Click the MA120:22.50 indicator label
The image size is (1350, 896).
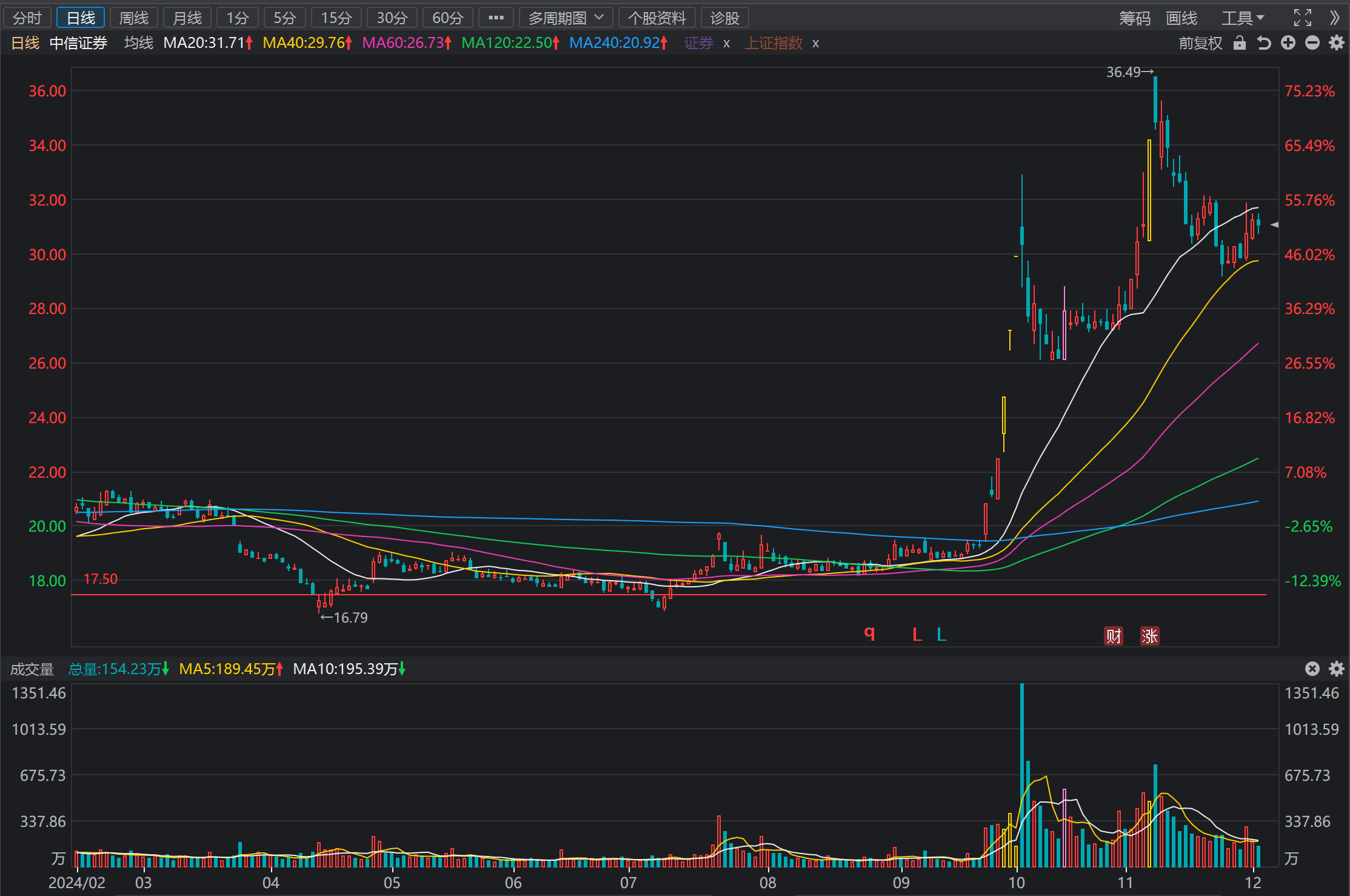click(510, 43)
